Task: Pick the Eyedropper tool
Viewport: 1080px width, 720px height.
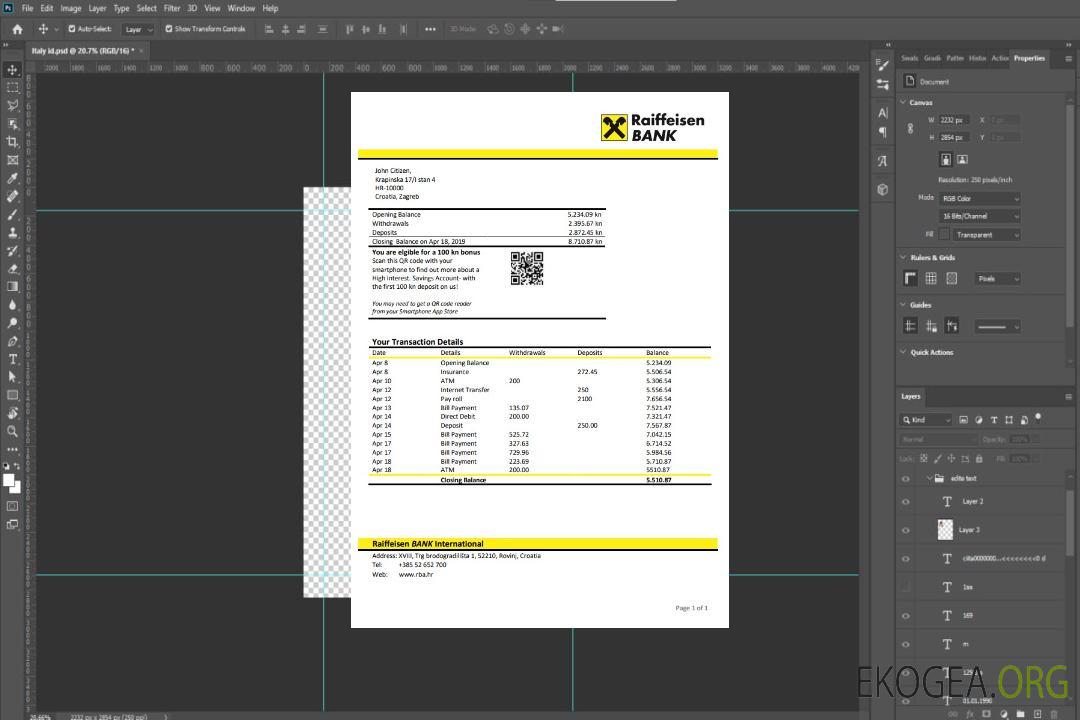Action: (x=12, y=178)
